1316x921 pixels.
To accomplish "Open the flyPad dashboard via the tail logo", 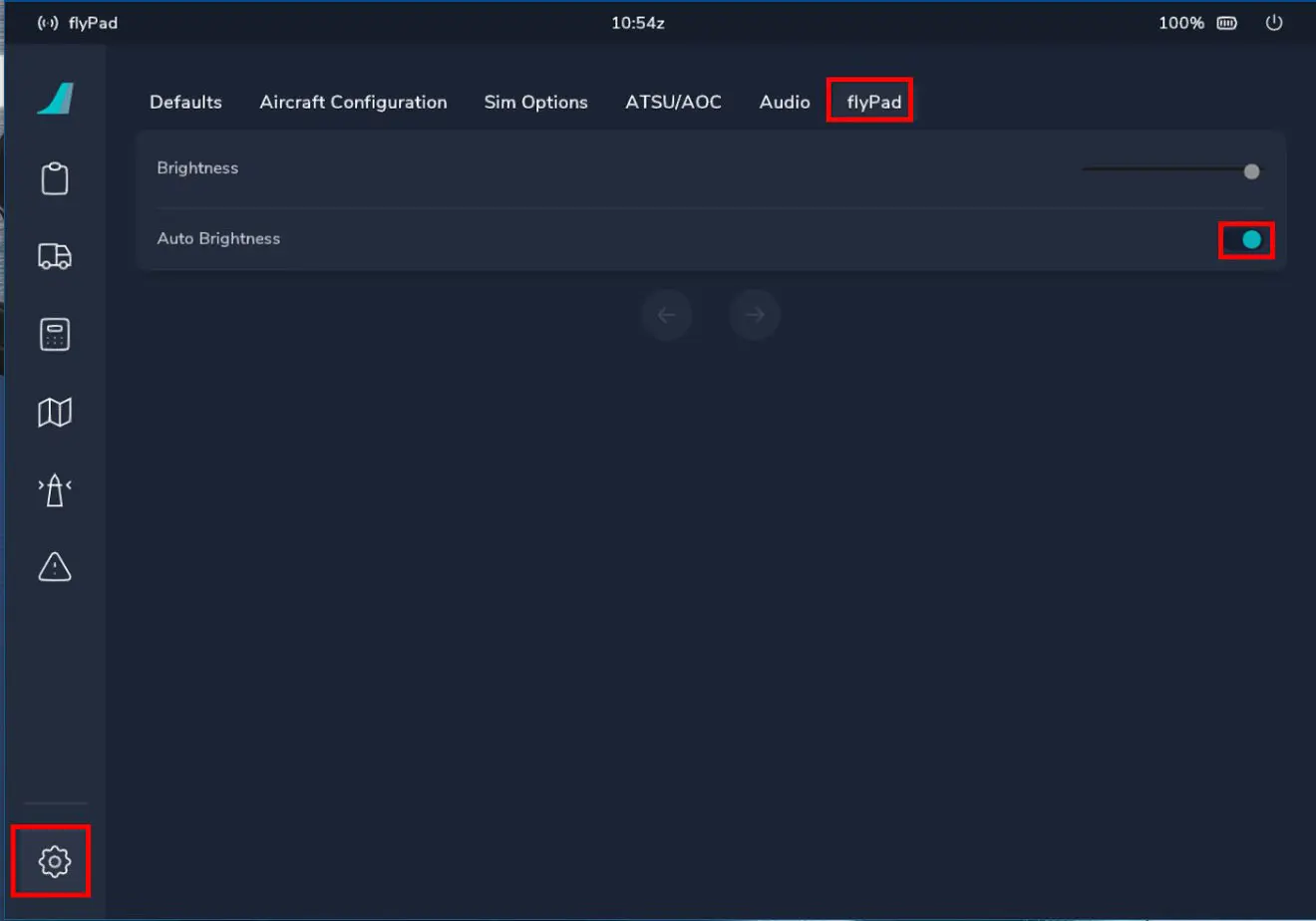I will pyautogui.click(x=56, y=99).
